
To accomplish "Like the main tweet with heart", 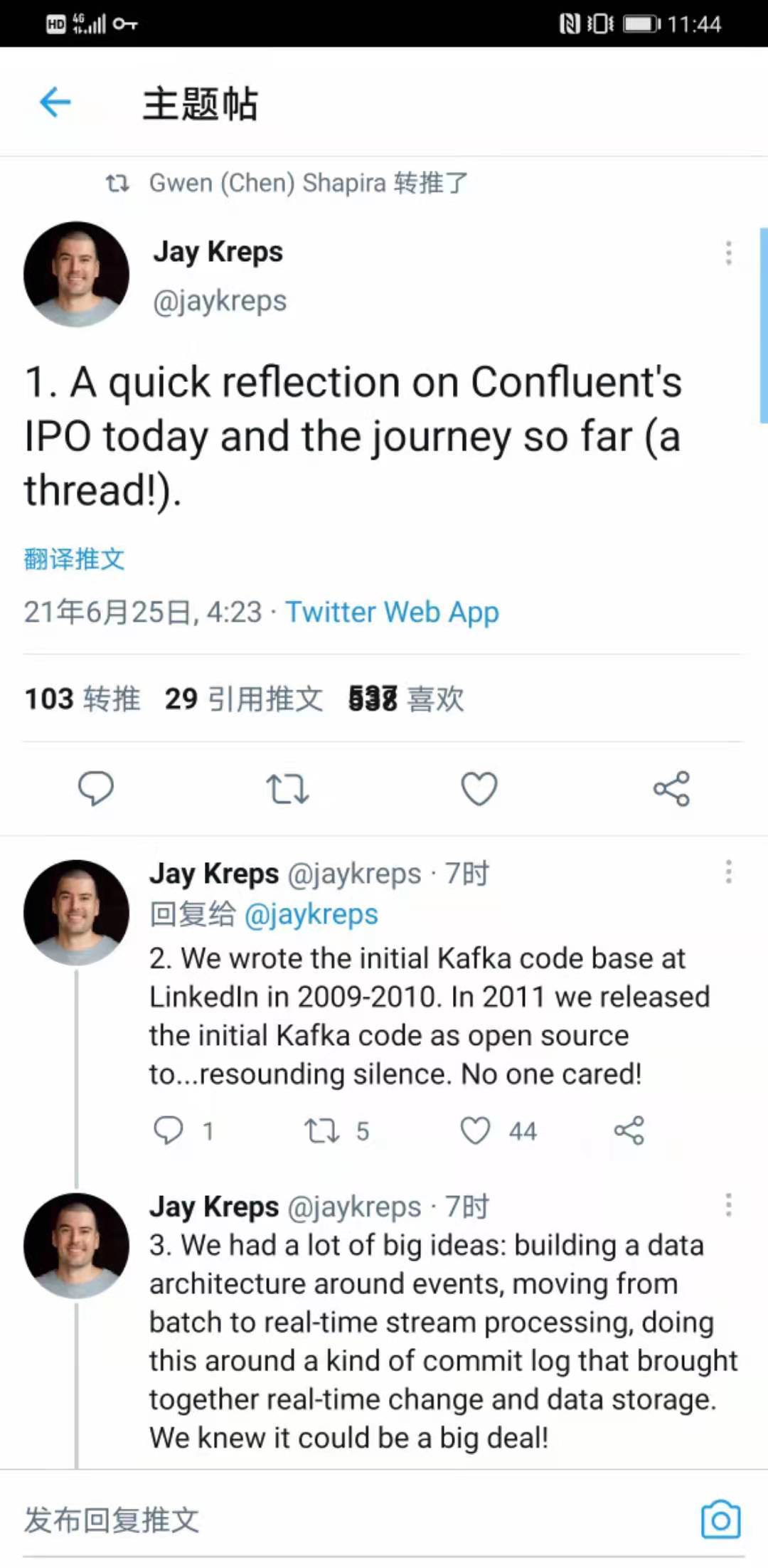I will click(479, 788).
